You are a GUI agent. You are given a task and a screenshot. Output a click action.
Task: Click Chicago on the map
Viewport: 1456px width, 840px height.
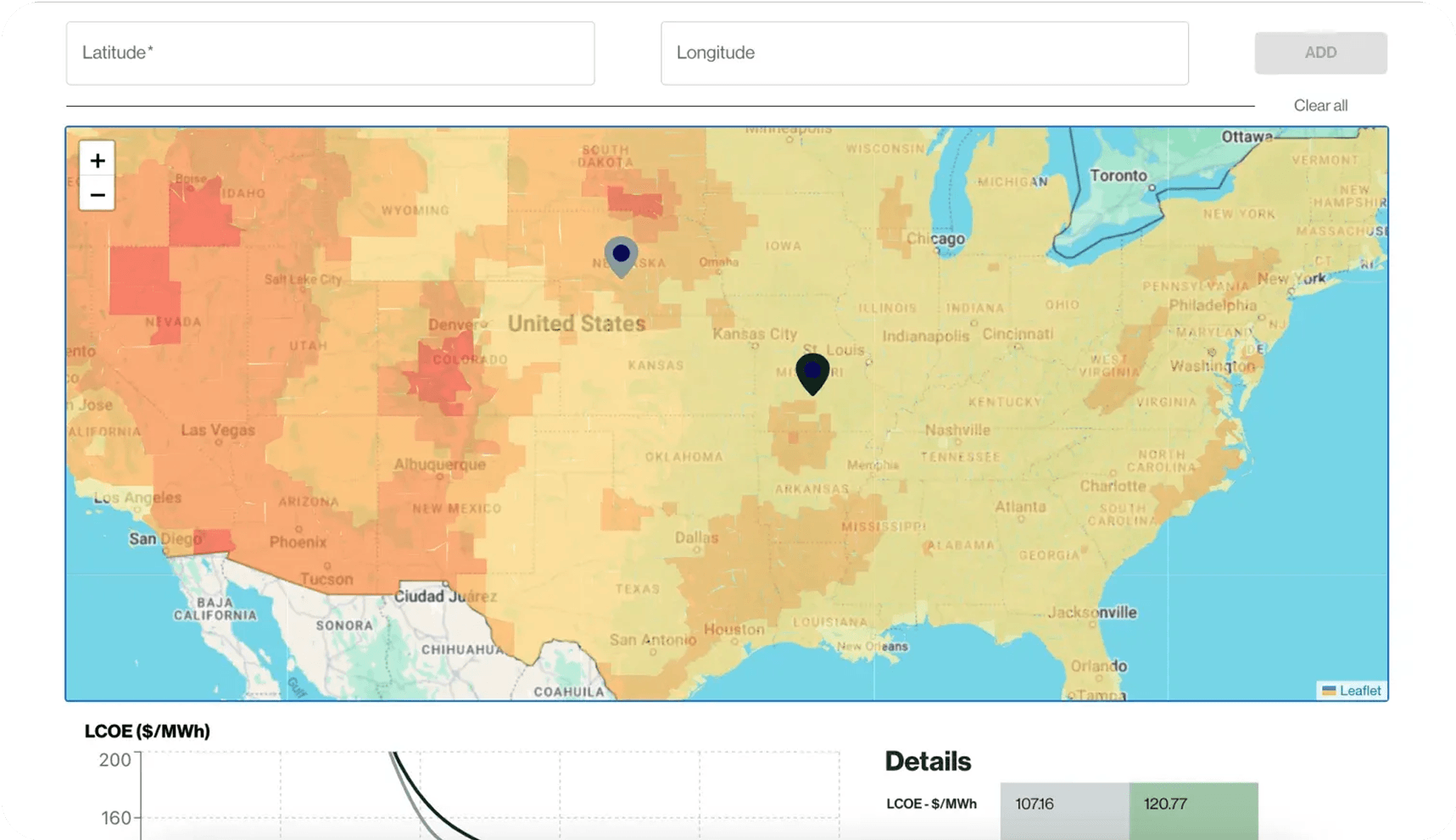click(935, 239)
